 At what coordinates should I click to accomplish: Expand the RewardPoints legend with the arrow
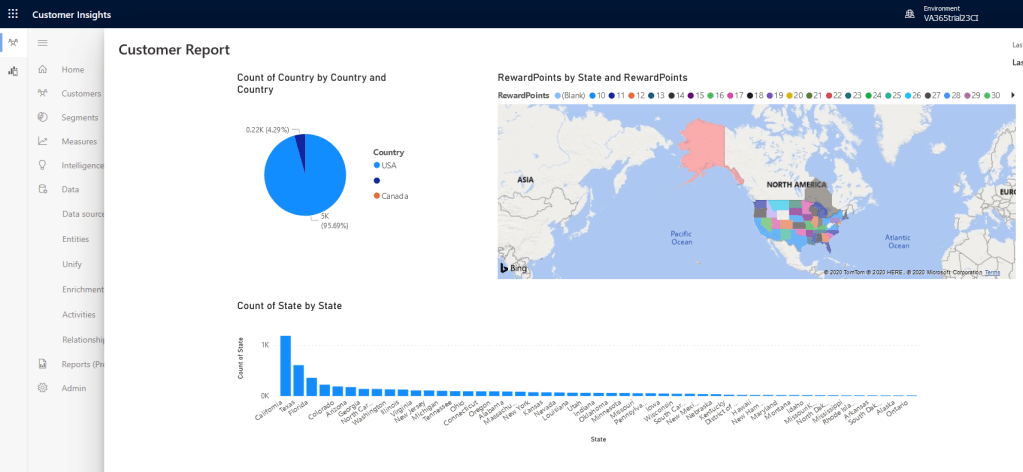[x=1013, y=95]
